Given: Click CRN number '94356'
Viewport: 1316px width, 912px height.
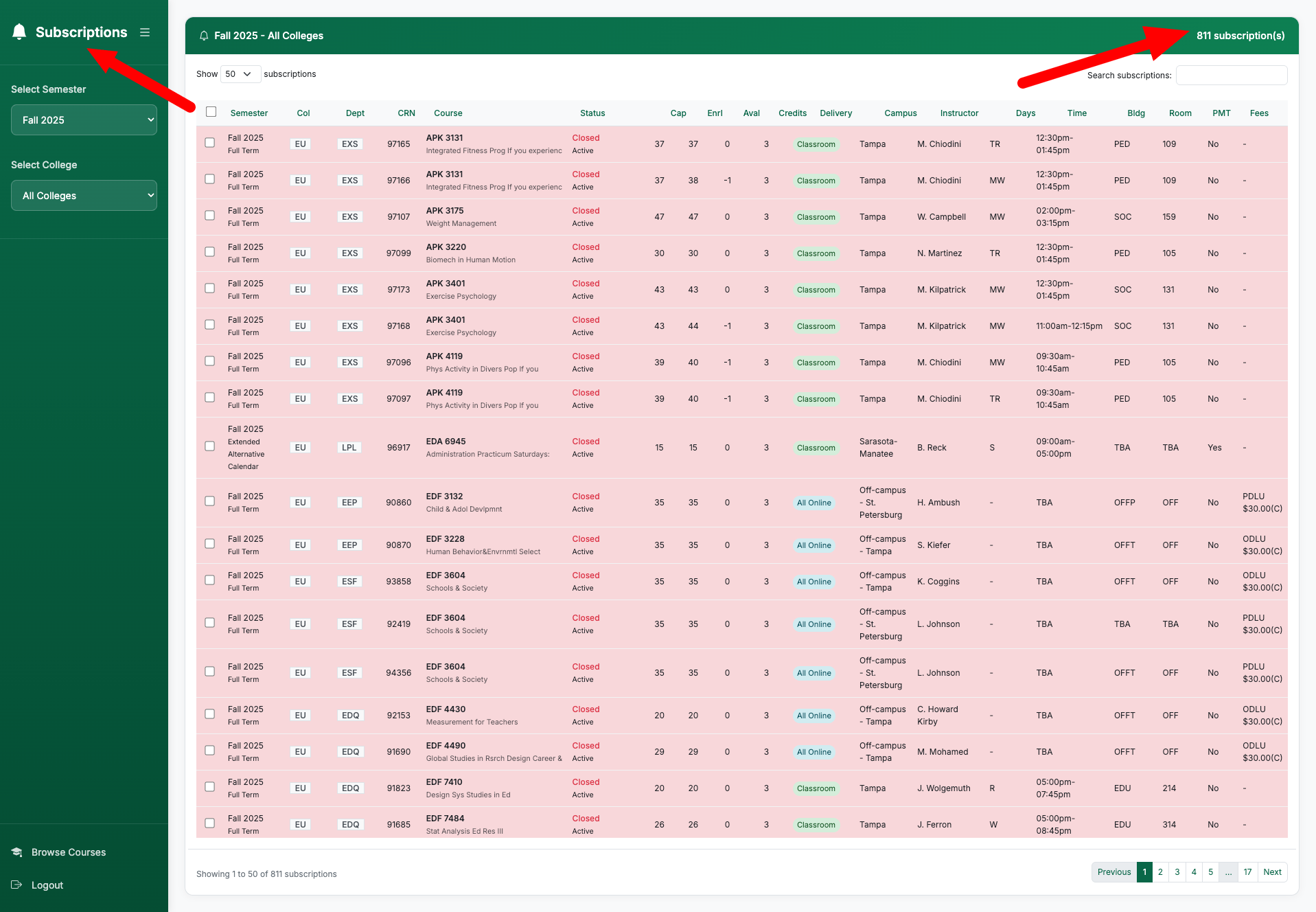Looking at the screenshot, I should pyautogui.click(x=398, y=673).
